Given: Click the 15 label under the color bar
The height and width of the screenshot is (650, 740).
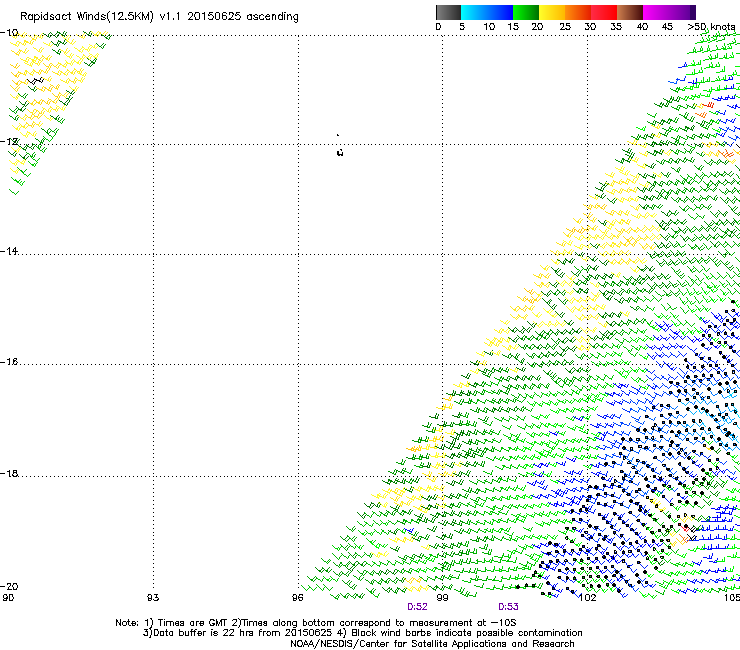Looking at the screenshot, I should tap(513, 27).
